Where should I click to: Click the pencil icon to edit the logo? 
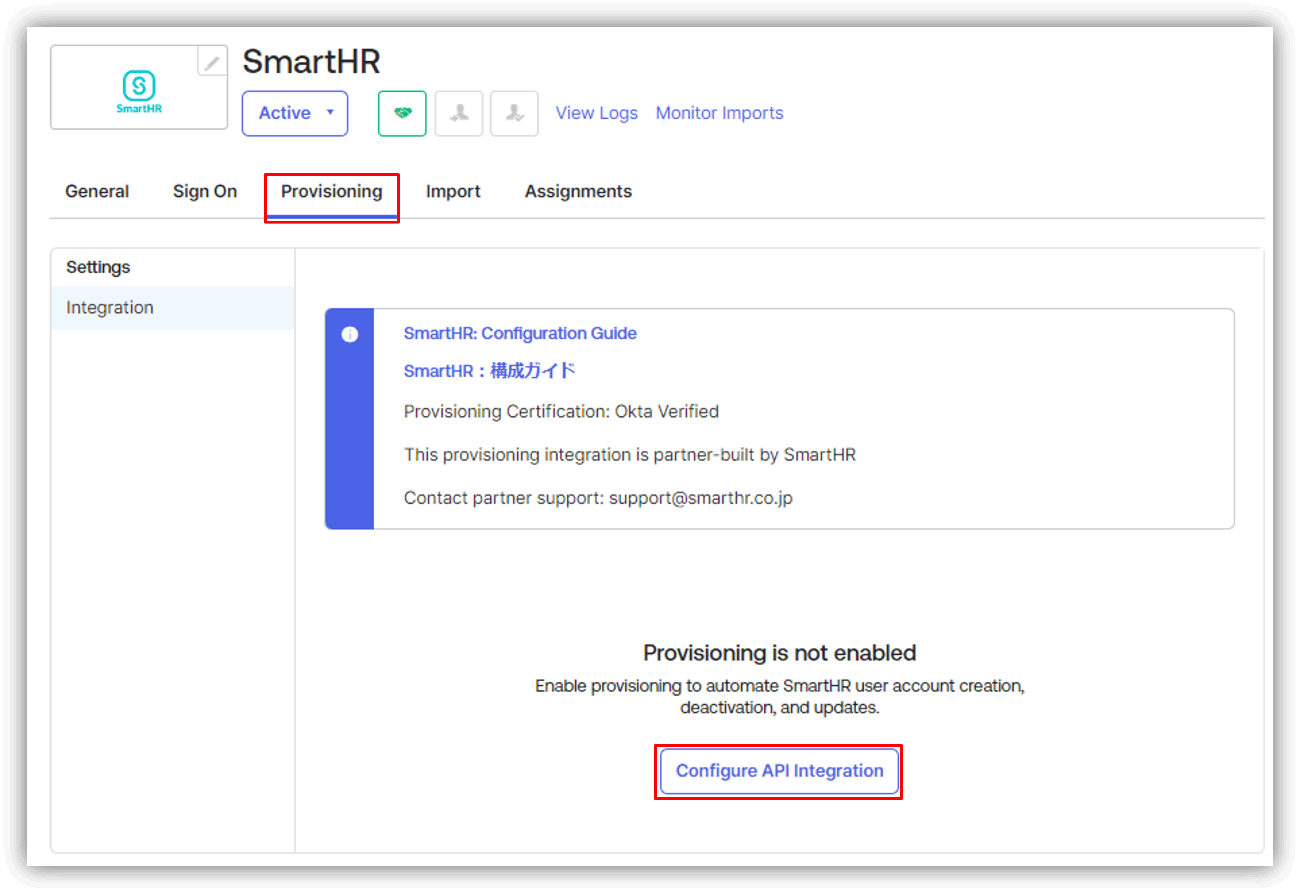tap(212, 62)
